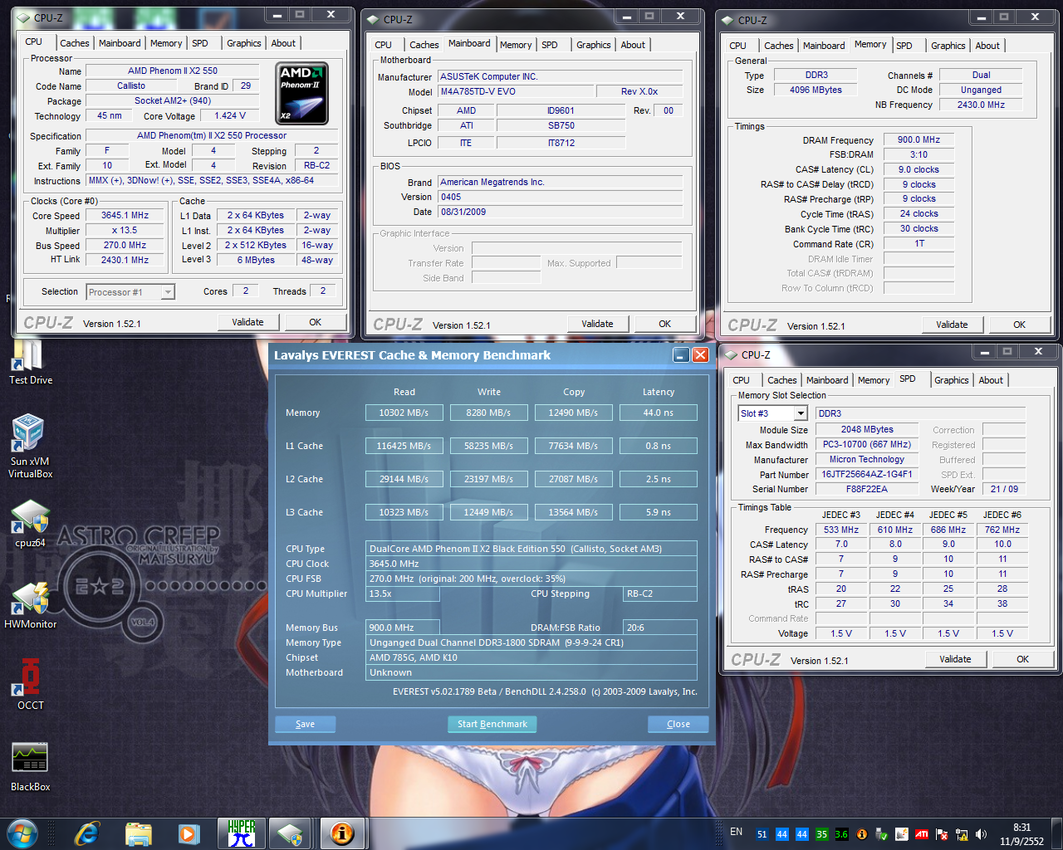Open the volume speaker icon in the tray
Viewport: 1063px width, 850px height.
[x=981, y=834]
